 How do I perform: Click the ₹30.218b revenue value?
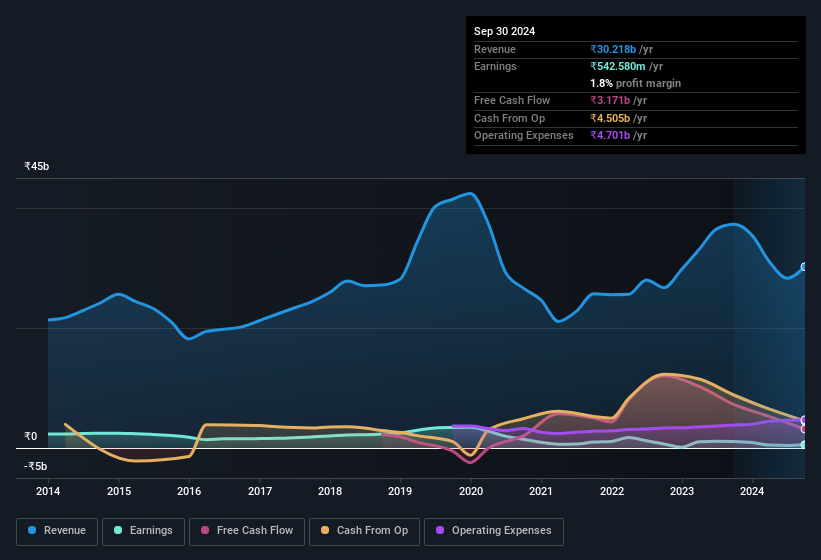click(613, 49)
